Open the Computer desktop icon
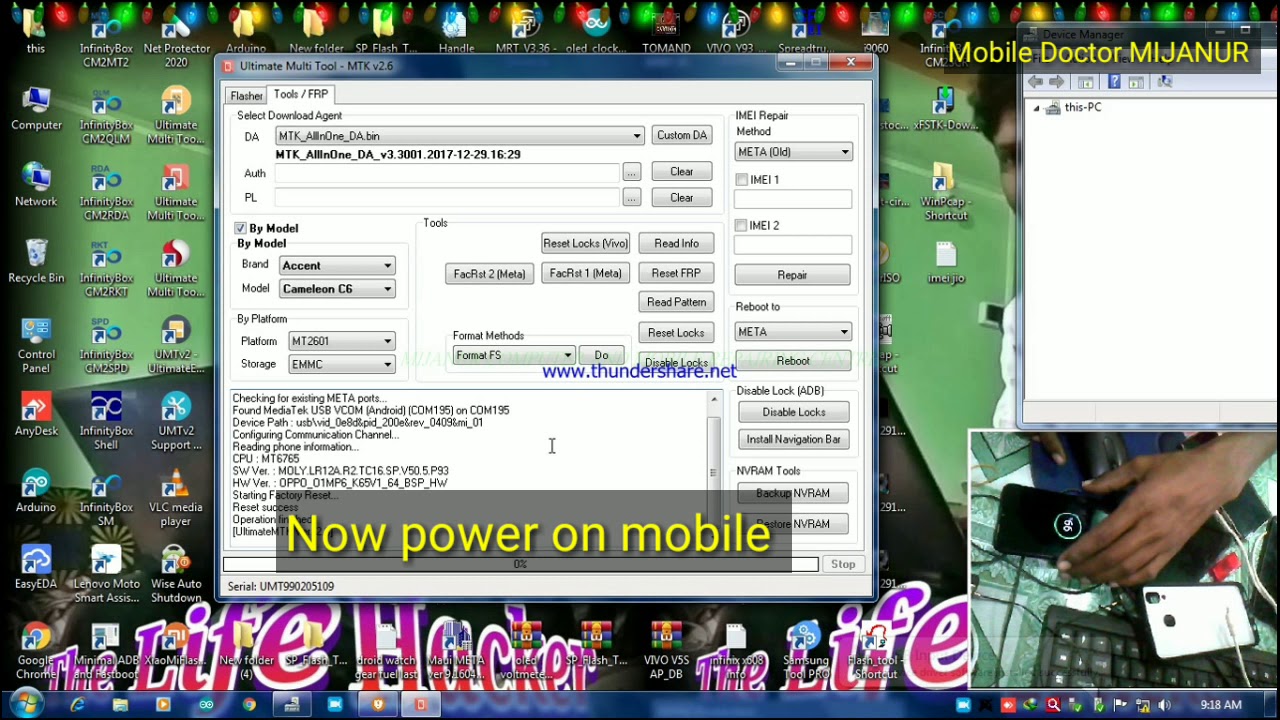The height and width of the screenshot is (720, 1280). [36, 108]
